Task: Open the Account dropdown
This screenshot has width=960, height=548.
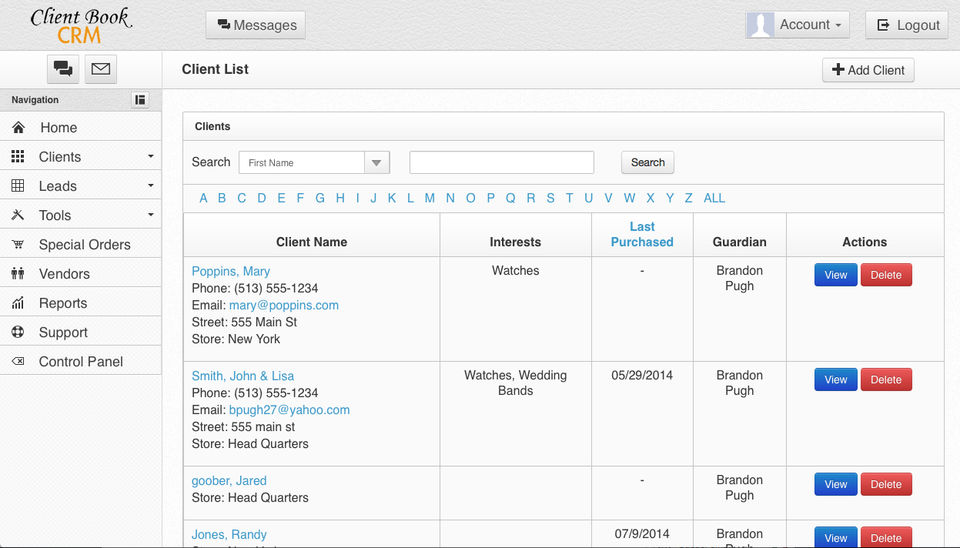Action: [797, 25]
